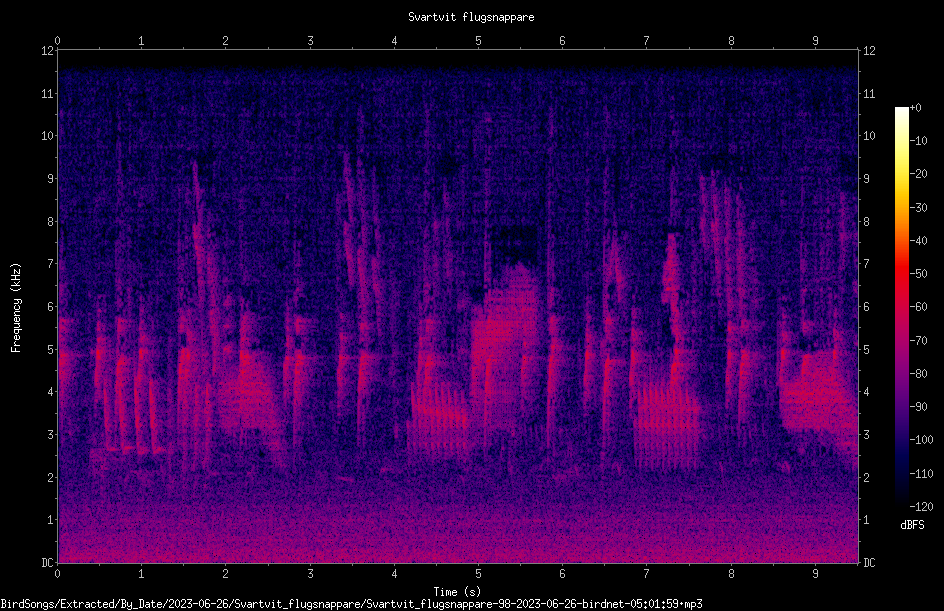Click the "Time (s)" axis label

coord(457,592)
